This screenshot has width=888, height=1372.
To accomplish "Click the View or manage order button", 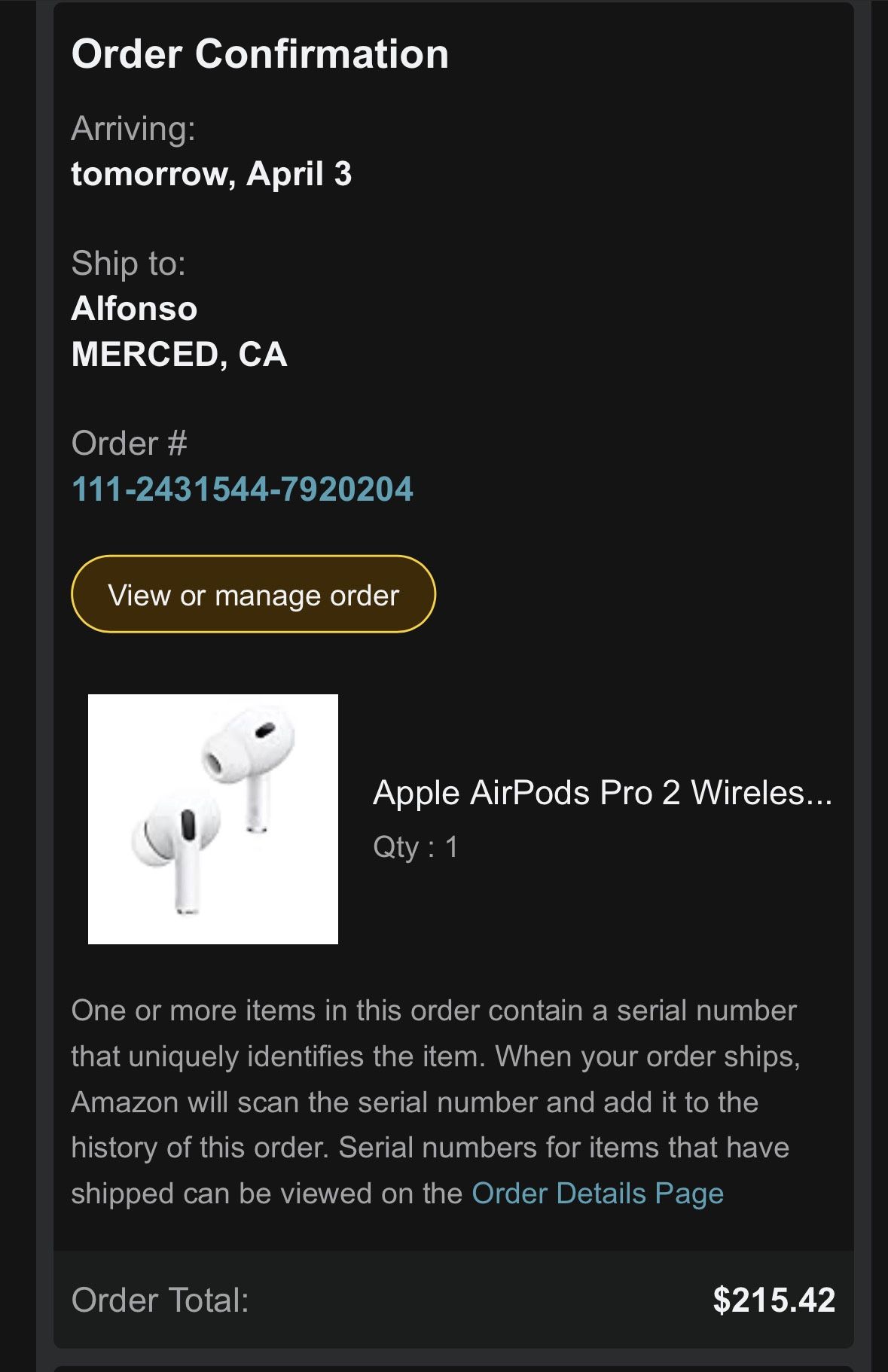I will click(254, 595).
